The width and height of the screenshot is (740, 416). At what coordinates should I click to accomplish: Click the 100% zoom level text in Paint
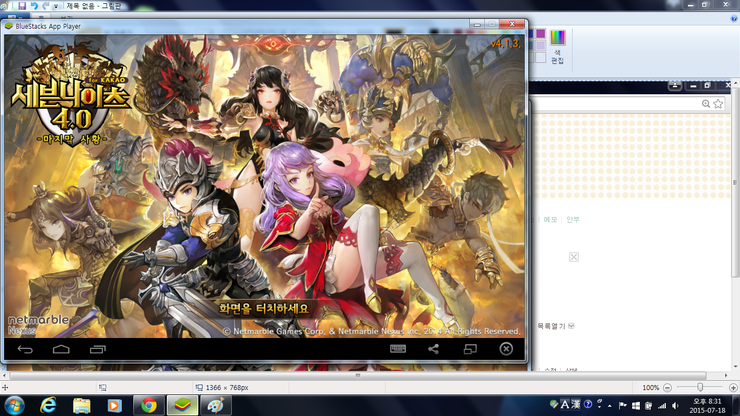point(650,388)
